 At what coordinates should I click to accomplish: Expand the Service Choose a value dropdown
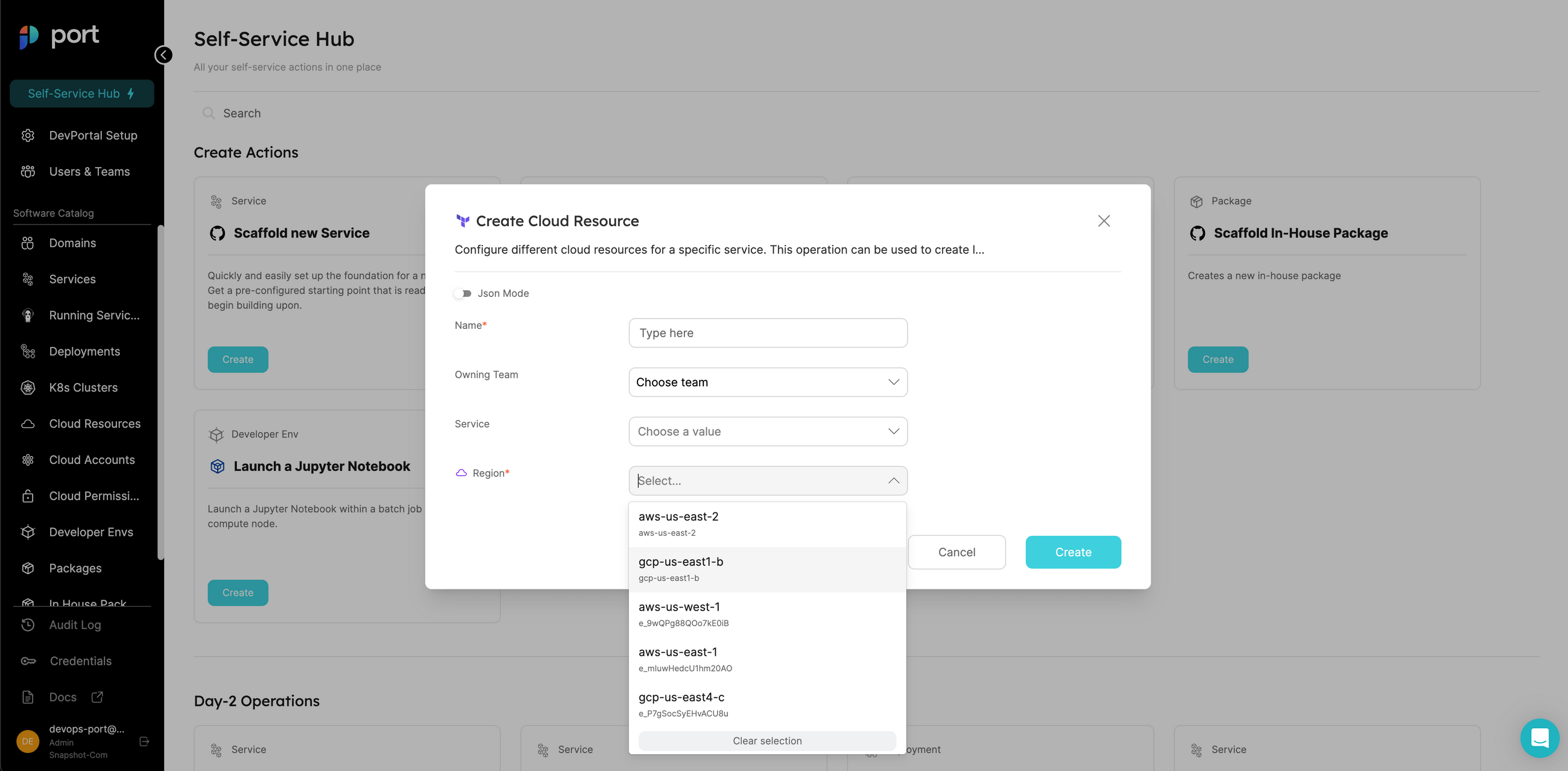(x=767, y=431)
